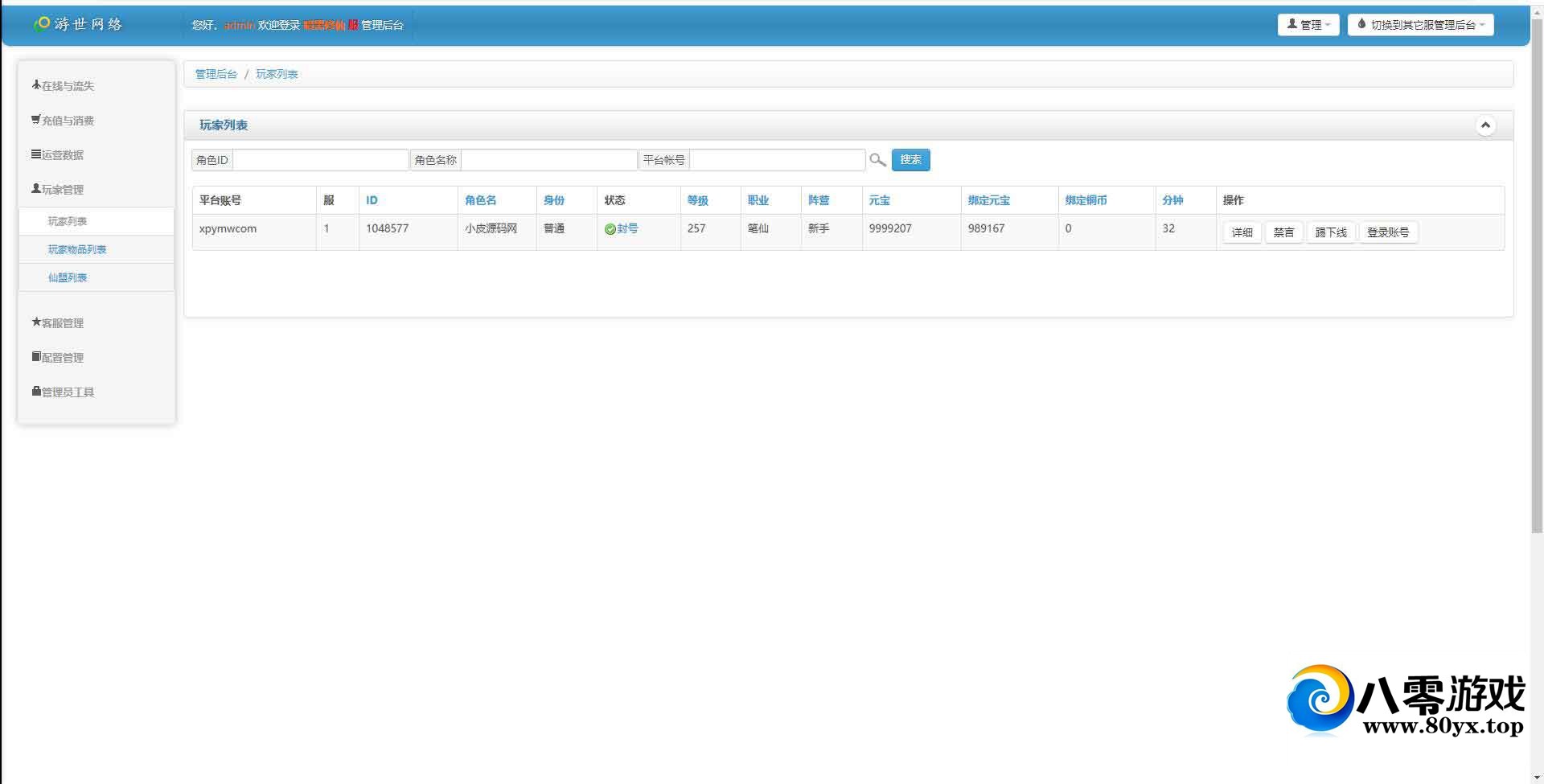Click level value 257
This screenshot has width=1544, height=784.
coord(696,228)
